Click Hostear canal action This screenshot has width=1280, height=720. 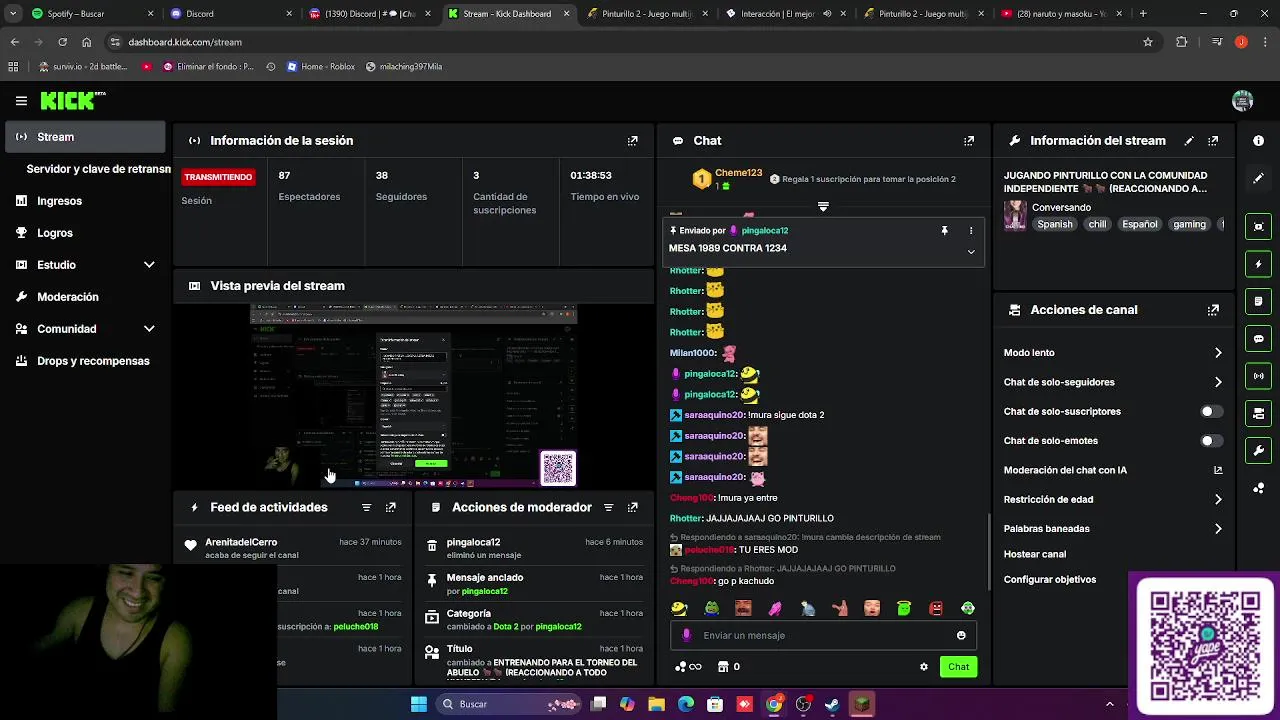tap(1035, 554)
